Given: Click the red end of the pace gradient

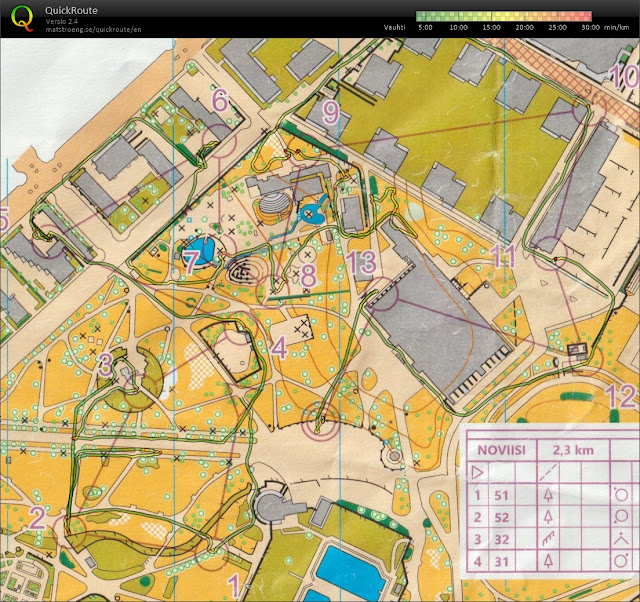Looking at the screenshot, I should (587, 16).
